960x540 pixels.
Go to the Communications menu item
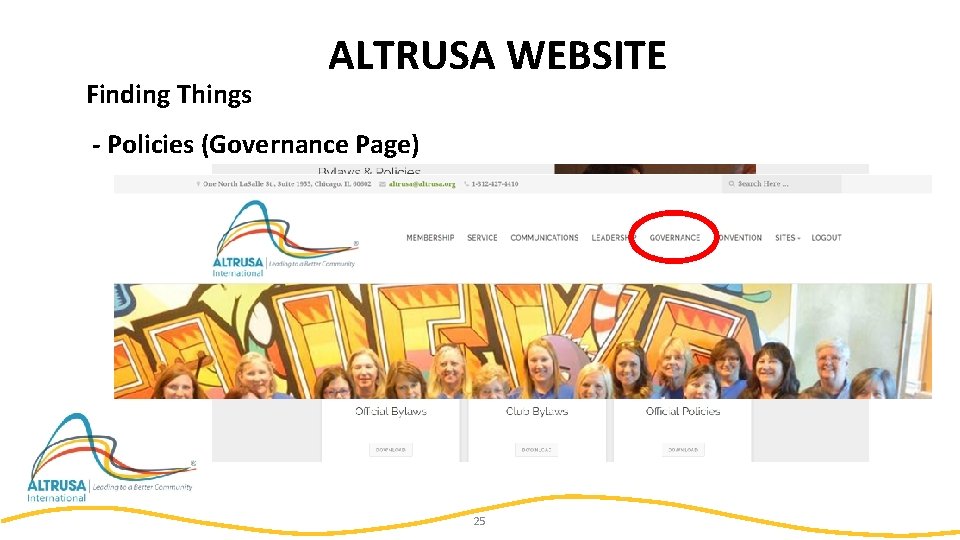click(544, 238)
